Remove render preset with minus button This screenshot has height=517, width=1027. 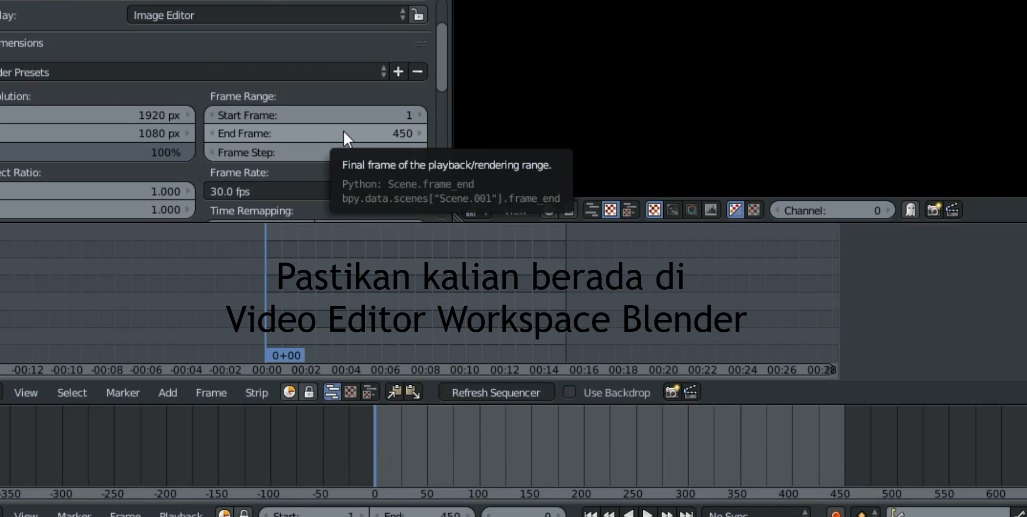tap(417, 71)
